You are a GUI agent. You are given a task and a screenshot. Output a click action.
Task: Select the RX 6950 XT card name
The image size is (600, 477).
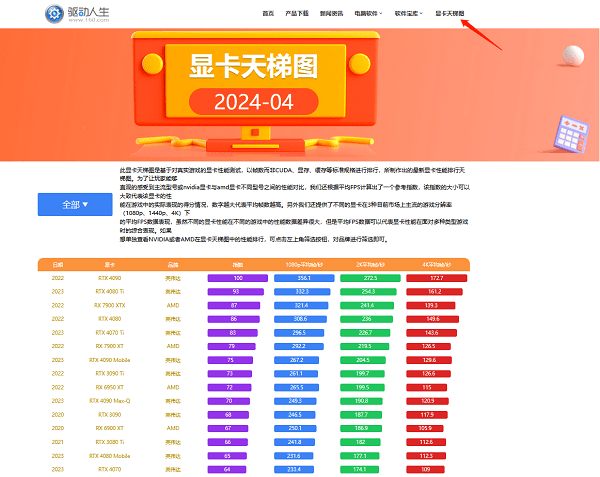tap(110, 387)
